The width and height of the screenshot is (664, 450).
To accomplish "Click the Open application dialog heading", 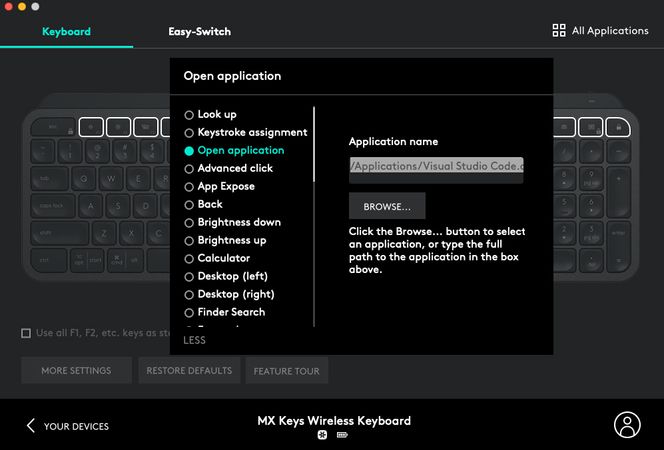I will pos(232,76).
